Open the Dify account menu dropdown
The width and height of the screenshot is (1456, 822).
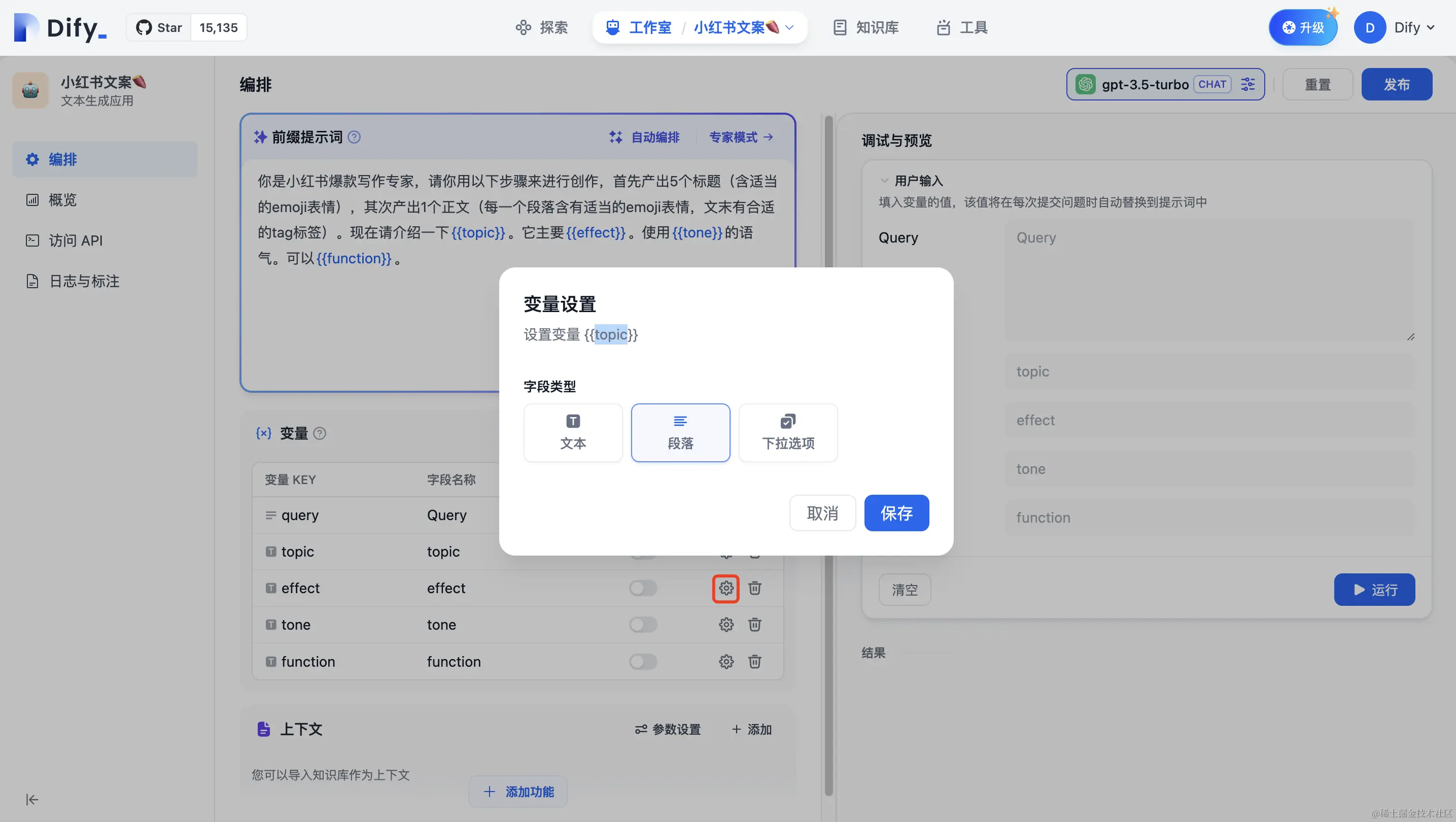coord(1413,27)
